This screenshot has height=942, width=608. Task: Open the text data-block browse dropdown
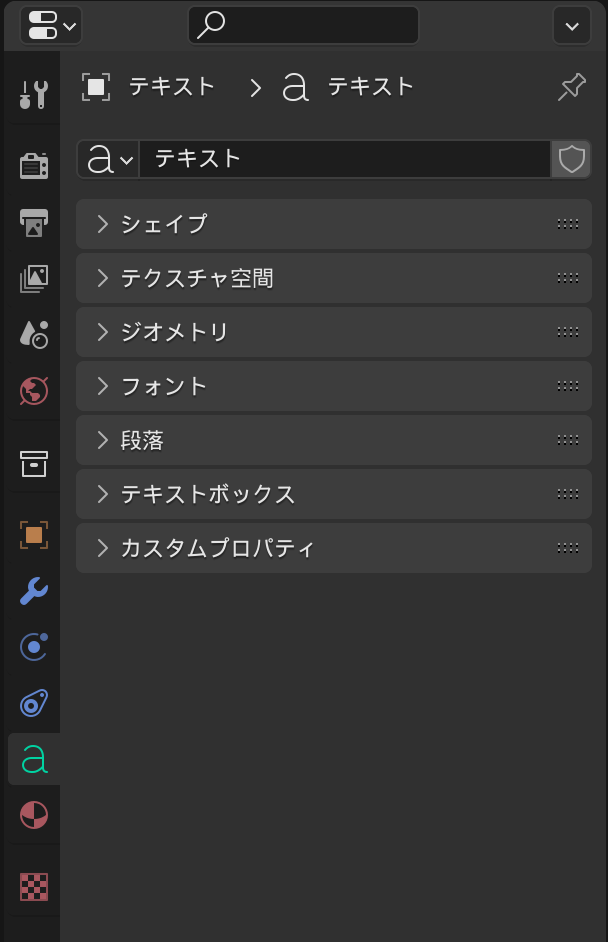tap(106, 159)
